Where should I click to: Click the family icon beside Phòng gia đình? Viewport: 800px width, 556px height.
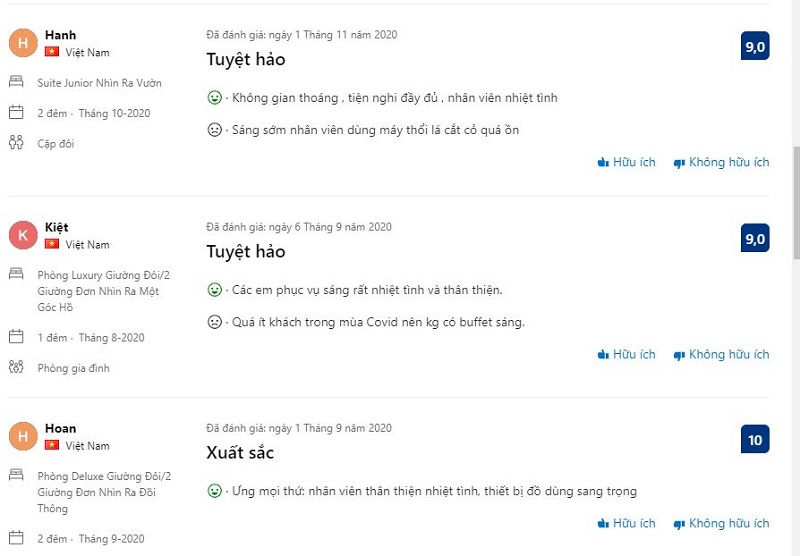16,367
